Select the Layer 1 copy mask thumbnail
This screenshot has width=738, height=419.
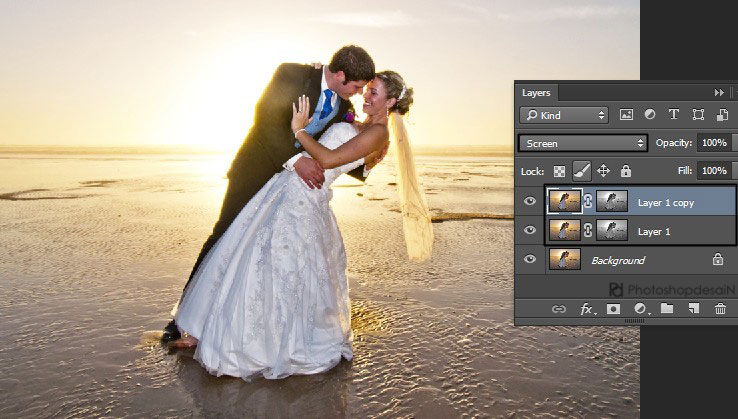(611, 201)
